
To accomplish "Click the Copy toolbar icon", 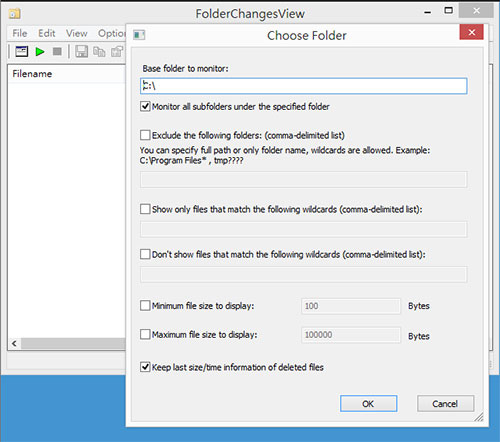I will click(x=99, y=52).
